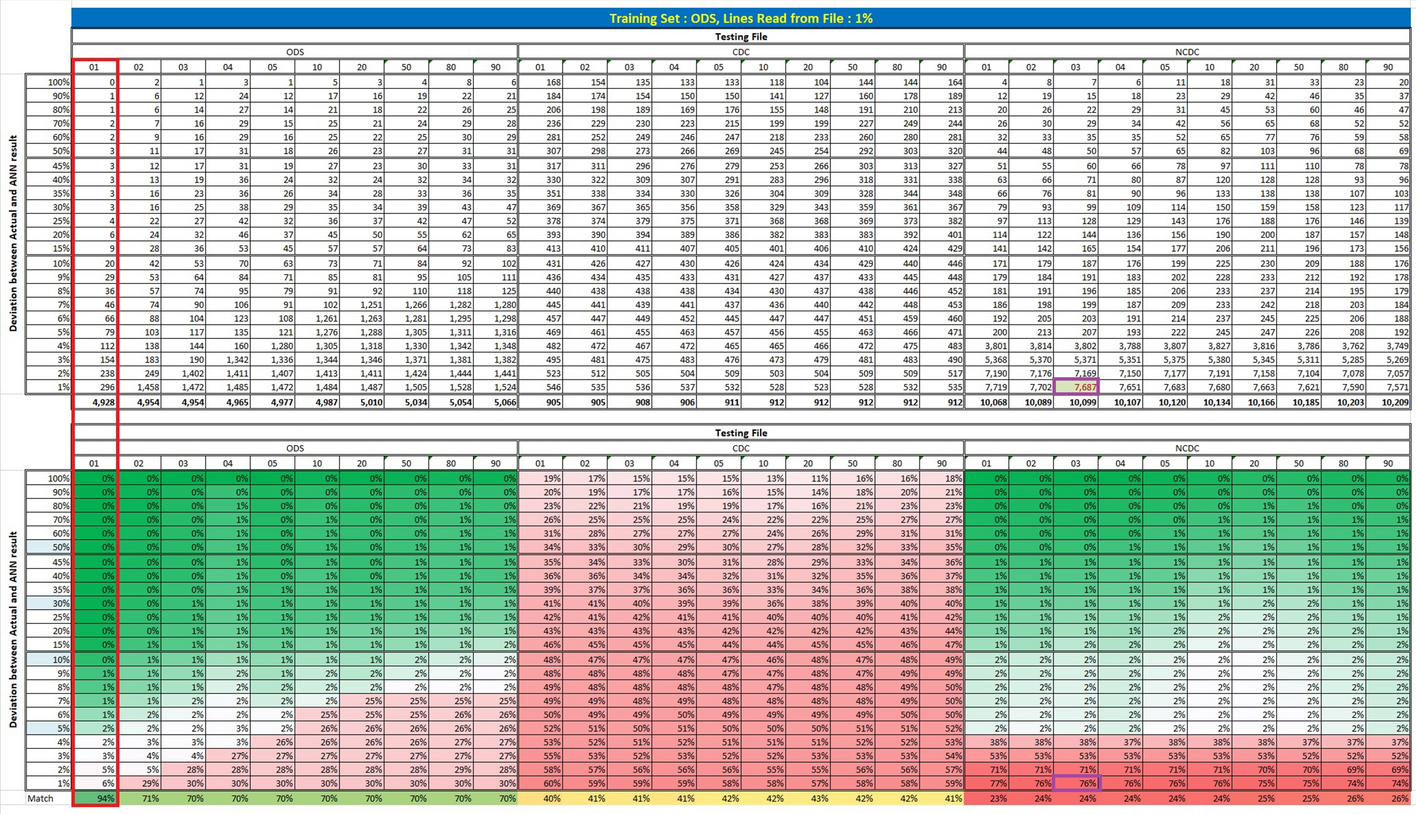Screen dimensions: 1416x814
Task: Select the cell with value 1,316
Action: 495,332
